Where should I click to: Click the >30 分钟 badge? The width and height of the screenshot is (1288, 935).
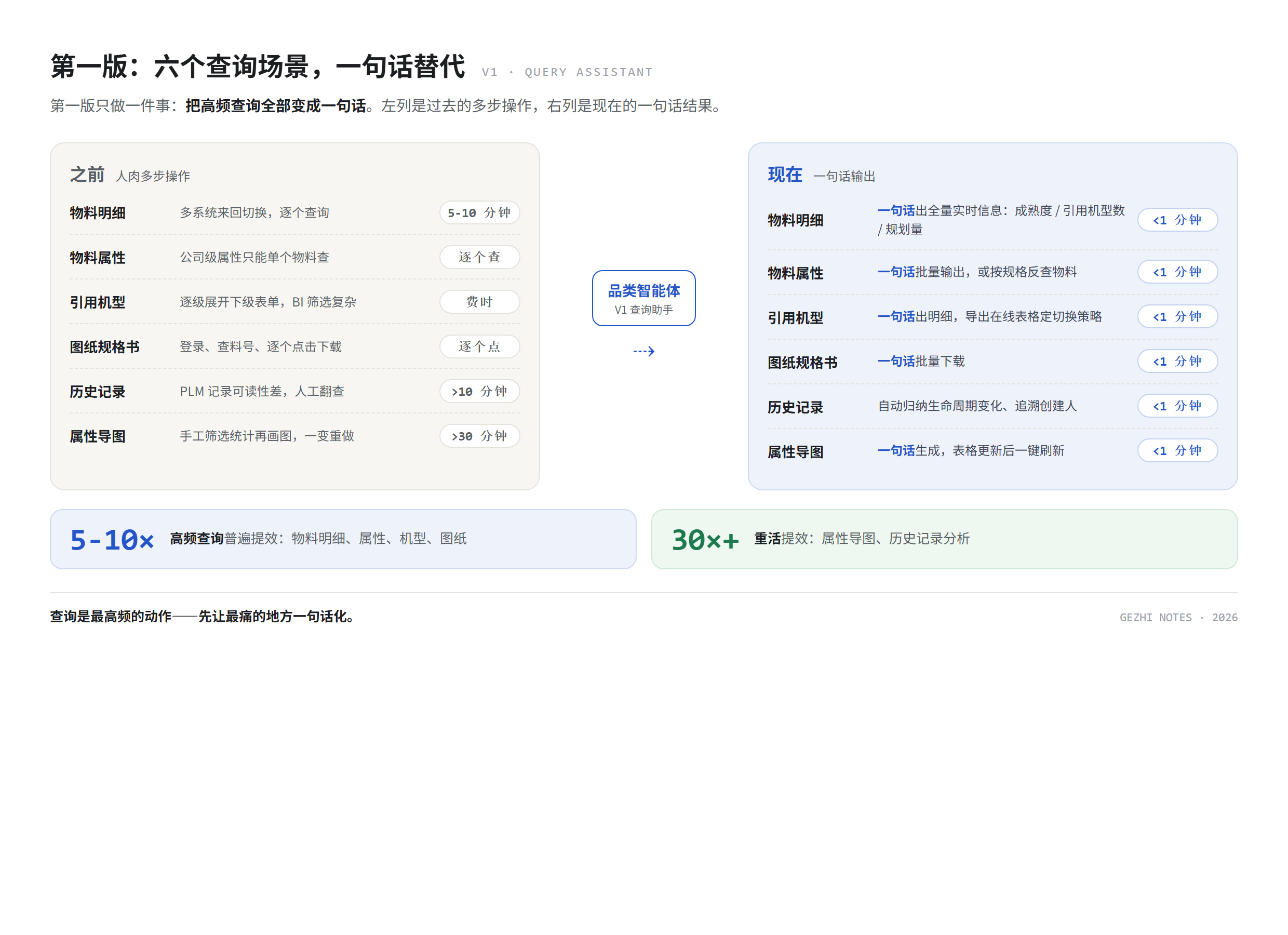[479, 436]
